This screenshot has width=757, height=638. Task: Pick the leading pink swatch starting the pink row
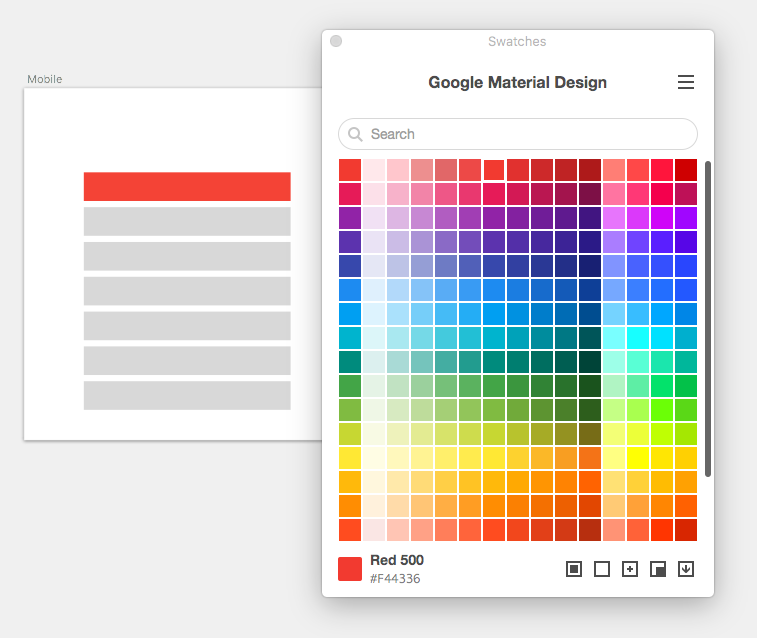[350, 194]
